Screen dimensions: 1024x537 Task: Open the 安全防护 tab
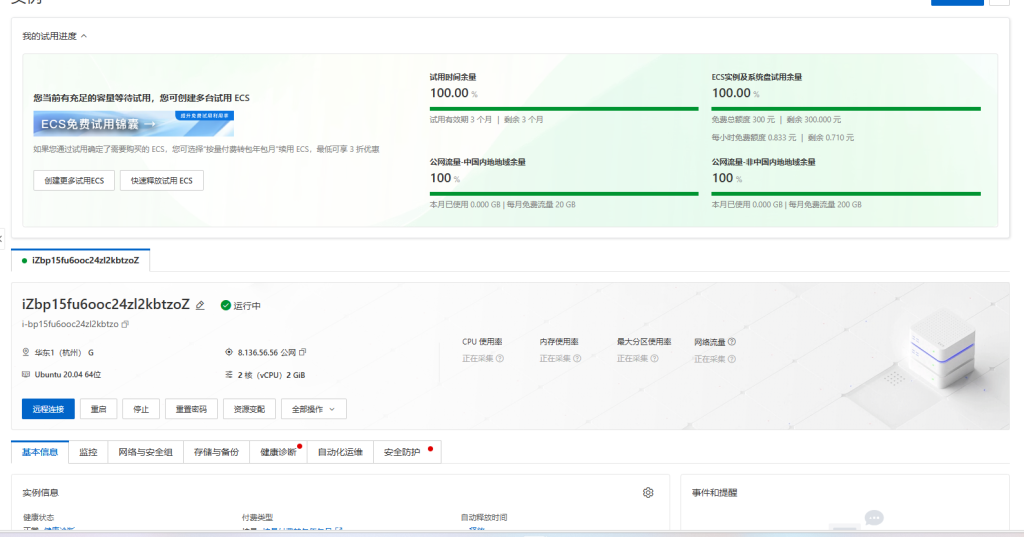coord(402,453)
